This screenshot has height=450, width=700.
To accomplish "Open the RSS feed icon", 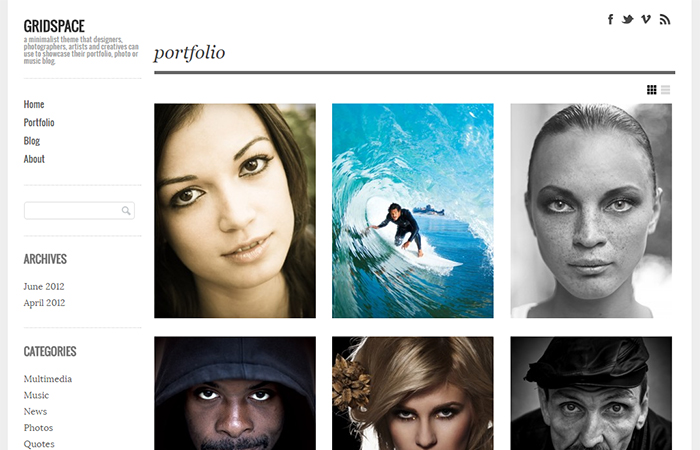I will pos(665,20).
